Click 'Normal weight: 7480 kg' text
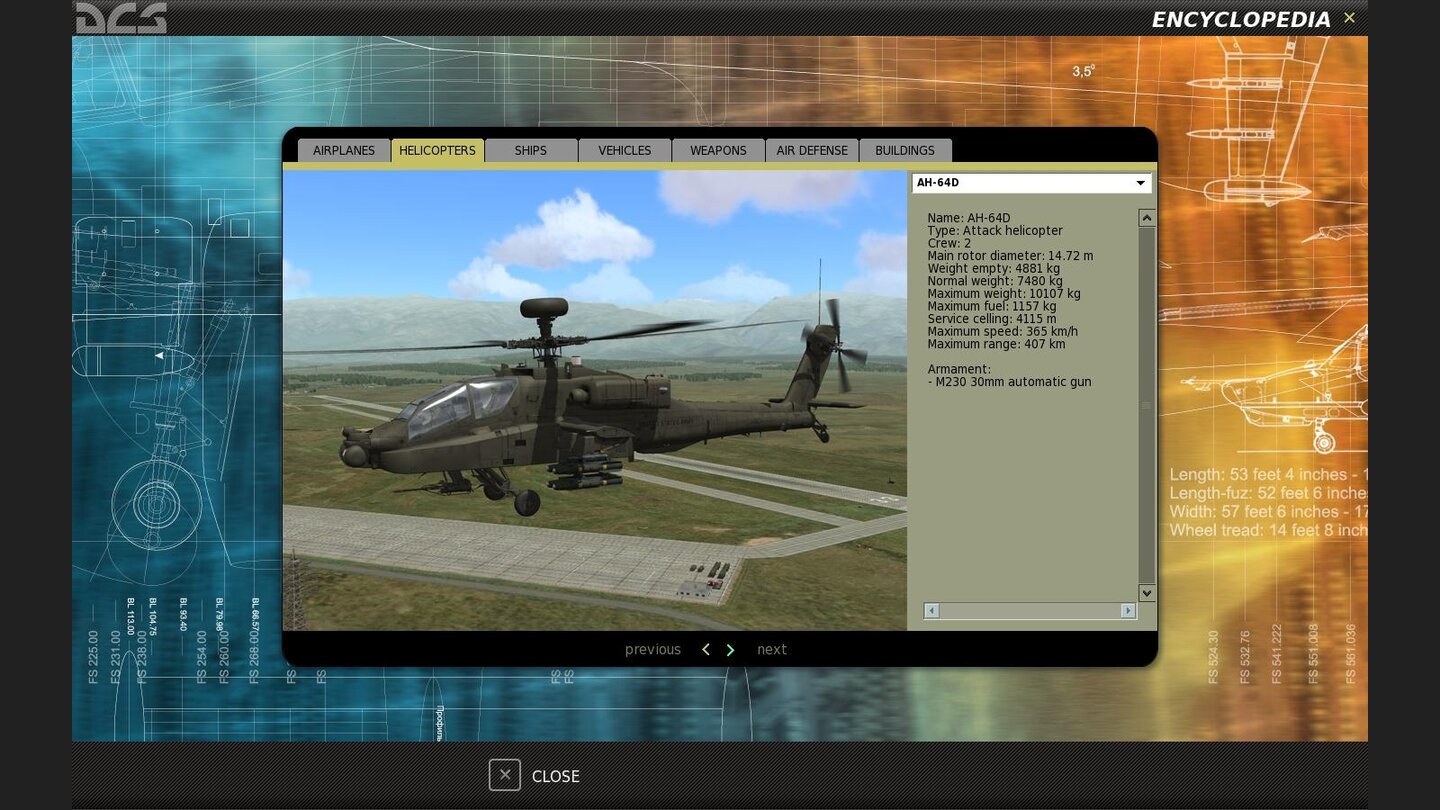1440x810 pixels. 994,281
